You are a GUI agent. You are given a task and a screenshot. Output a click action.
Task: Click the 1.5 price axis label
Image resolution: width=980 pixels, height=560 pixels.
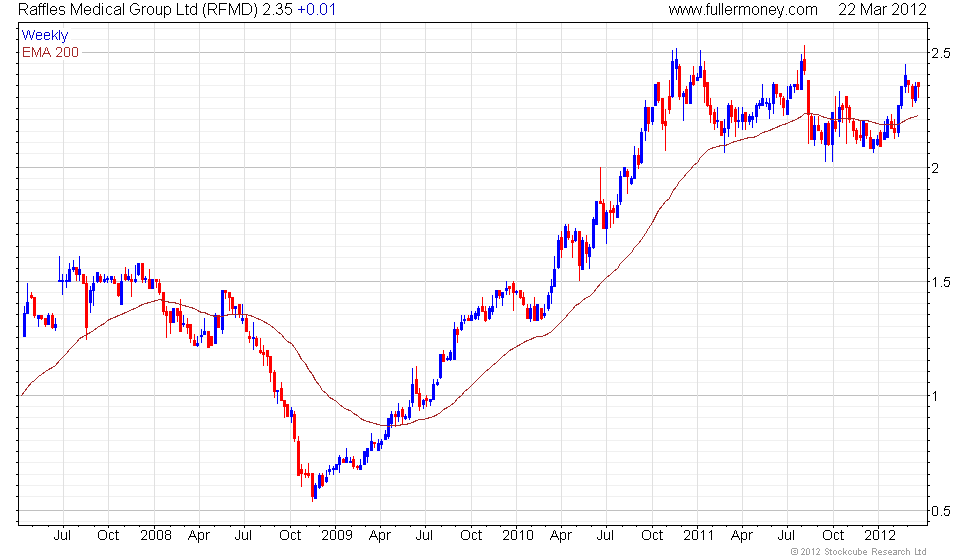point(941,282)
